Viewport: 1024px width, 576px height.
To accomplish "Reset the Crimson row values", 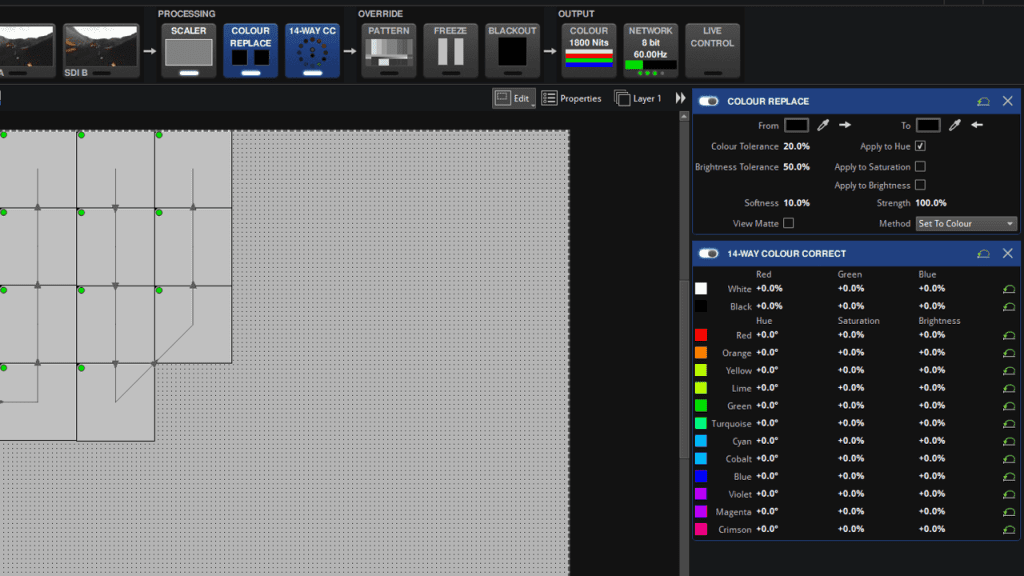I will click(1009, 529).
